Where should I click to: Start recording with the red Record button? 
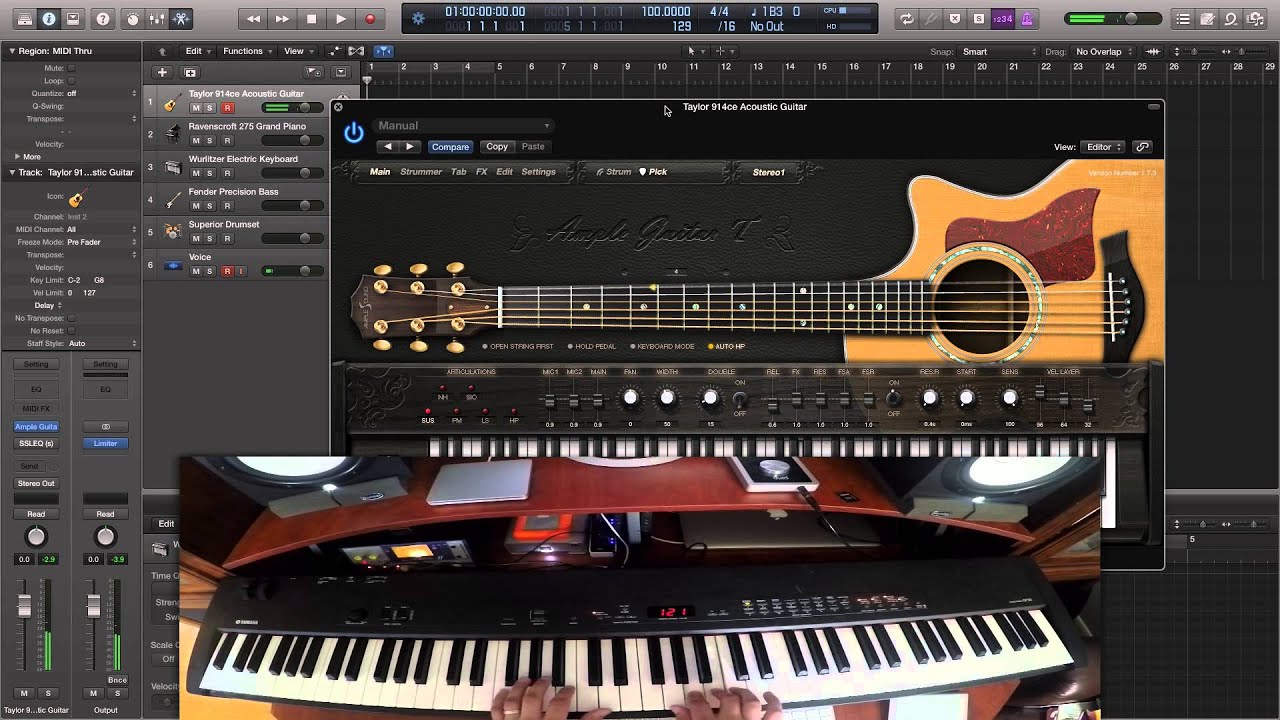(370, 19)
